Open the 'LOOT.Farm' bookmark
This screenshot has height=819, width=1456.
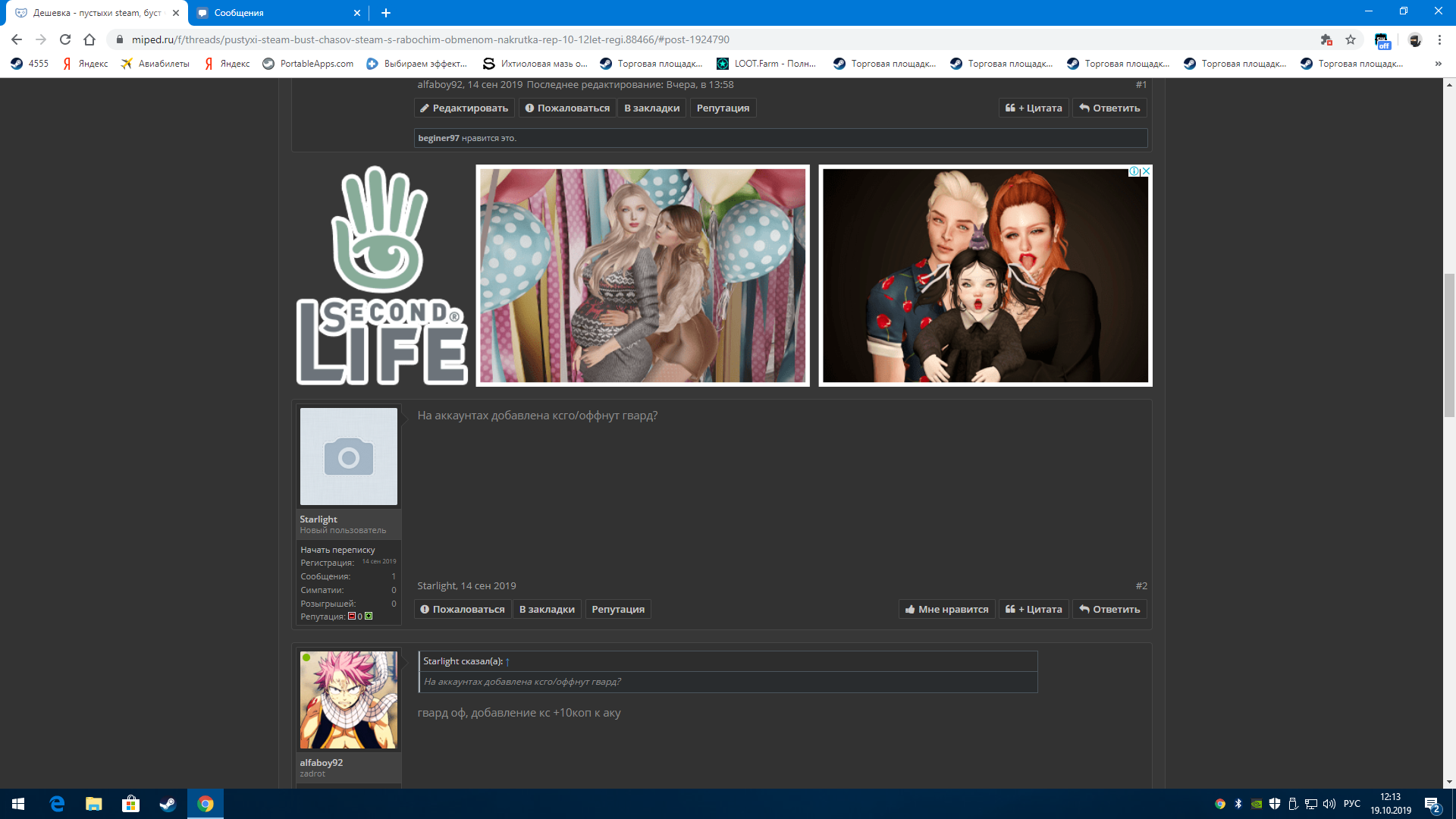pos(766,64)
